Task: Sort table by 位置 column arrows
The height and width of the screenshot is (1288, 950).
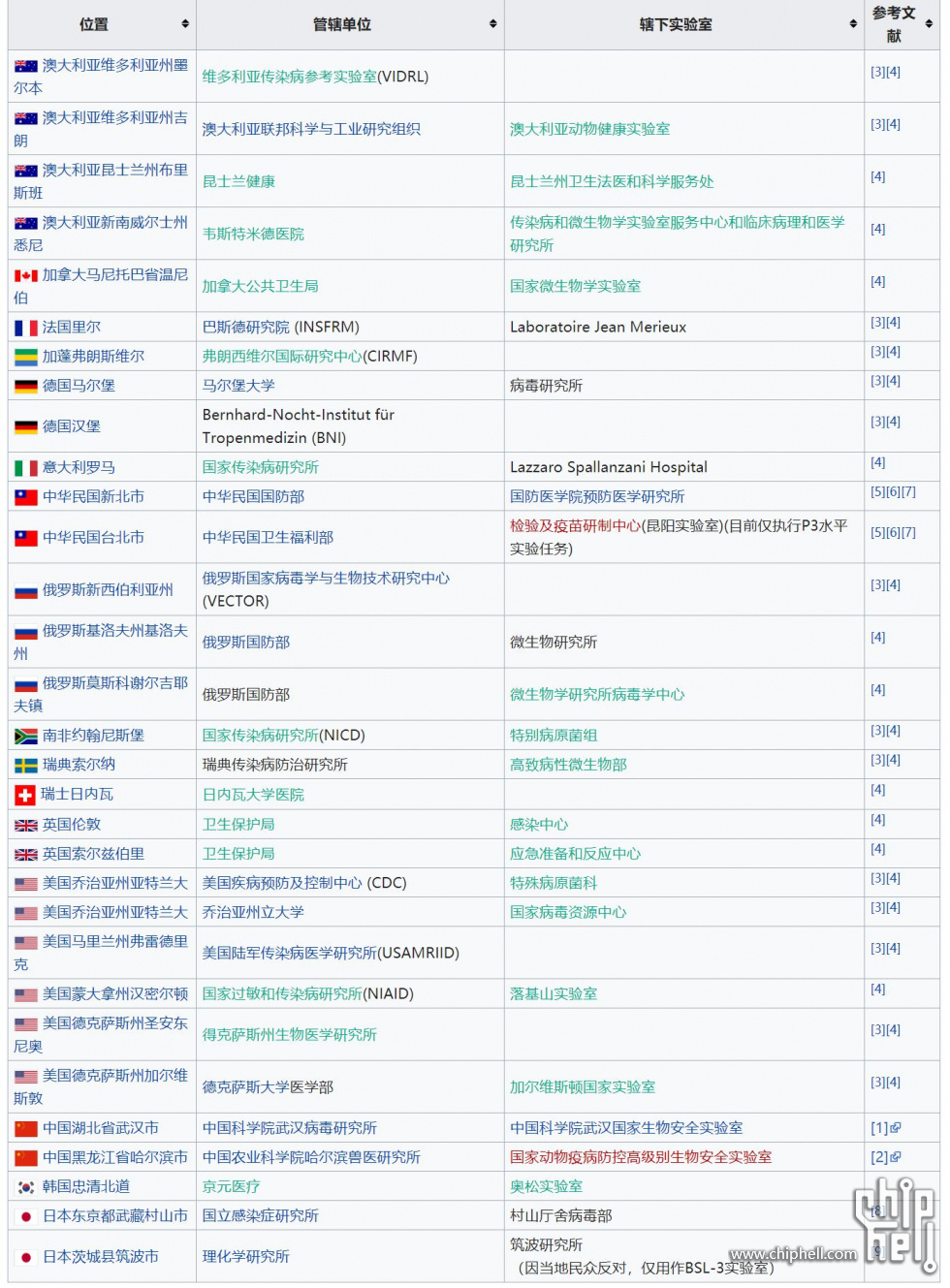Action: click(x=185, y=24)
